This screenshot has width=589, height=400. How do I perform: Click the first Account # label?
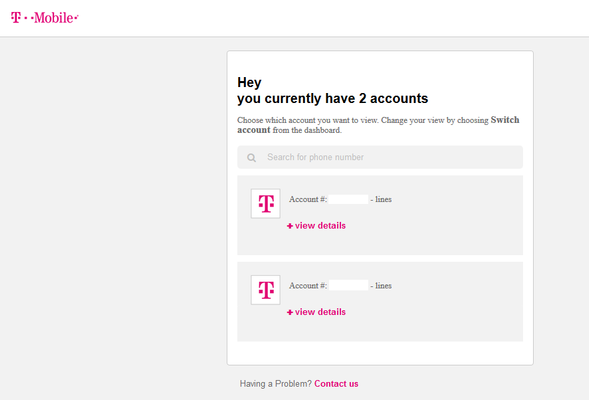[x=308, y=199]
